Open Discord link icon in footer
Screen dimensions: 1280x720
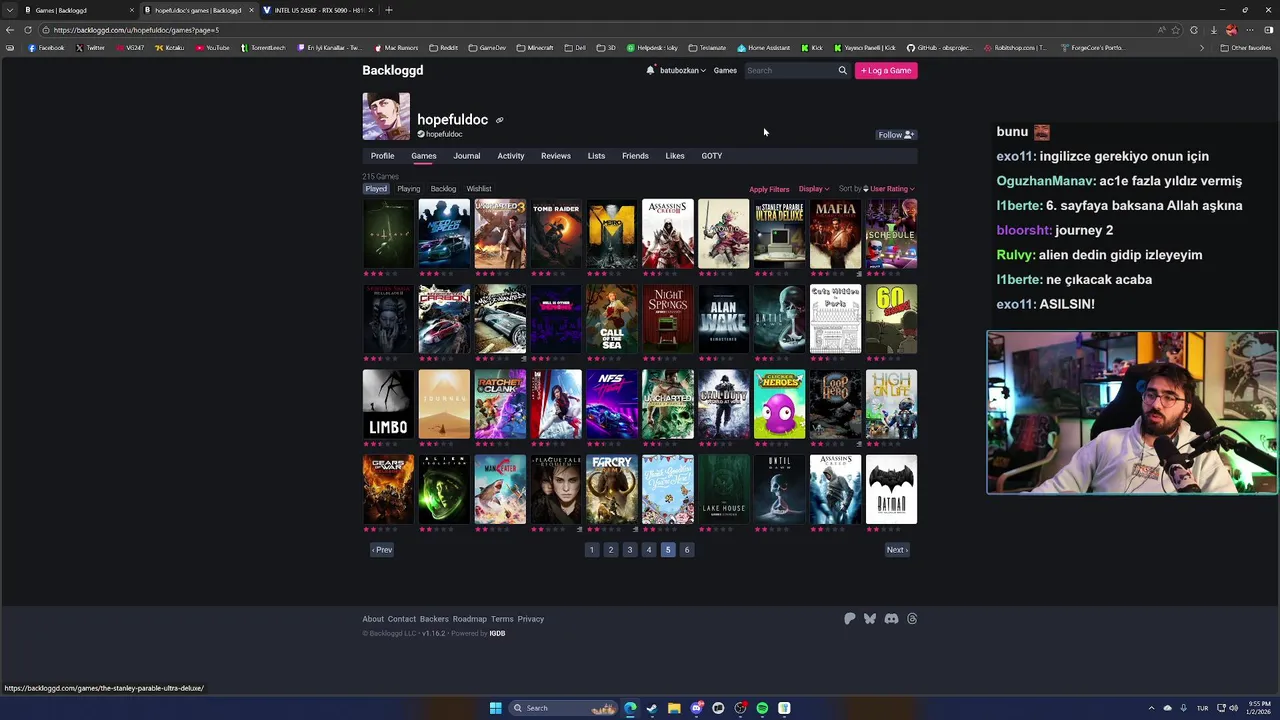pyautogui.click(x=891, y=619)
